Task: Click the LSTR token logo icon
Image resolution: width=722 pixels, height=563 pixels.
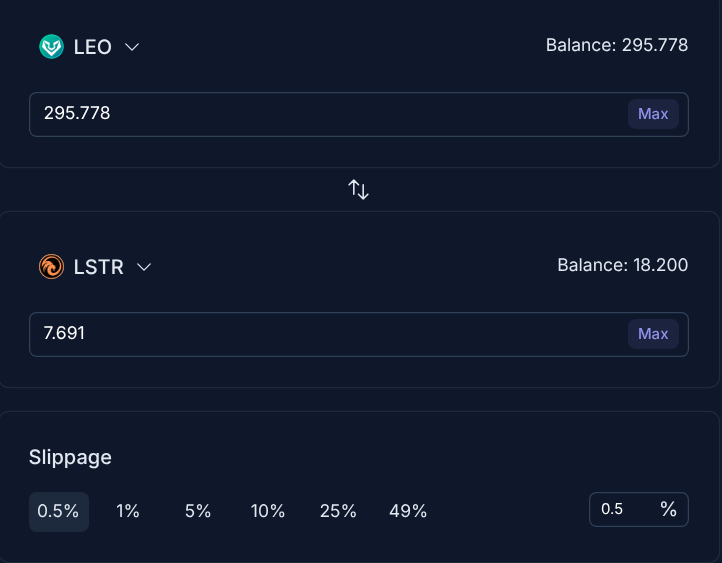Action: pyautogui.click(x=51, y=267)
